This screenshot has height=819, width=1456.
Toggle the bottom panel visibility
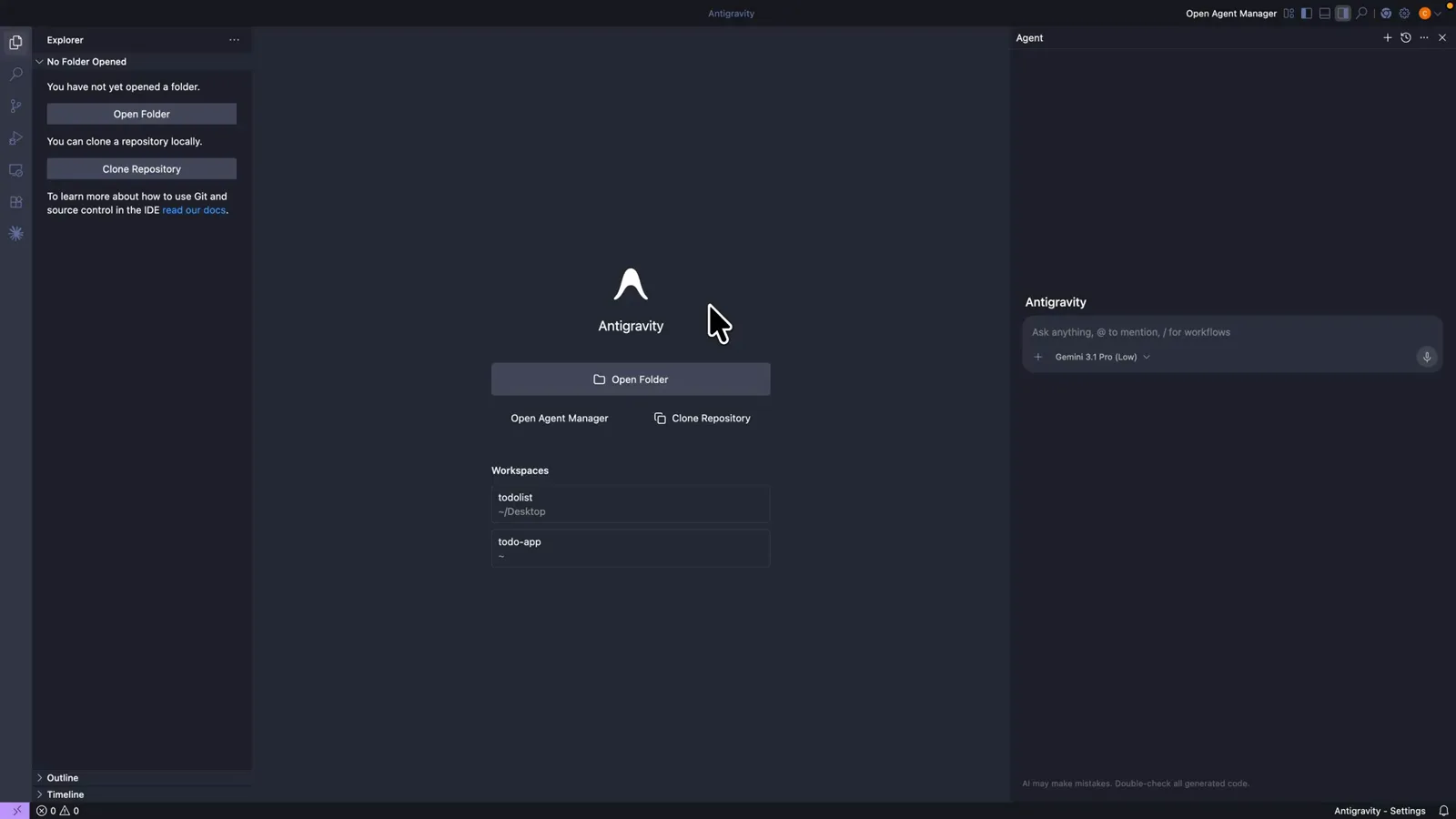[1325, 14]
